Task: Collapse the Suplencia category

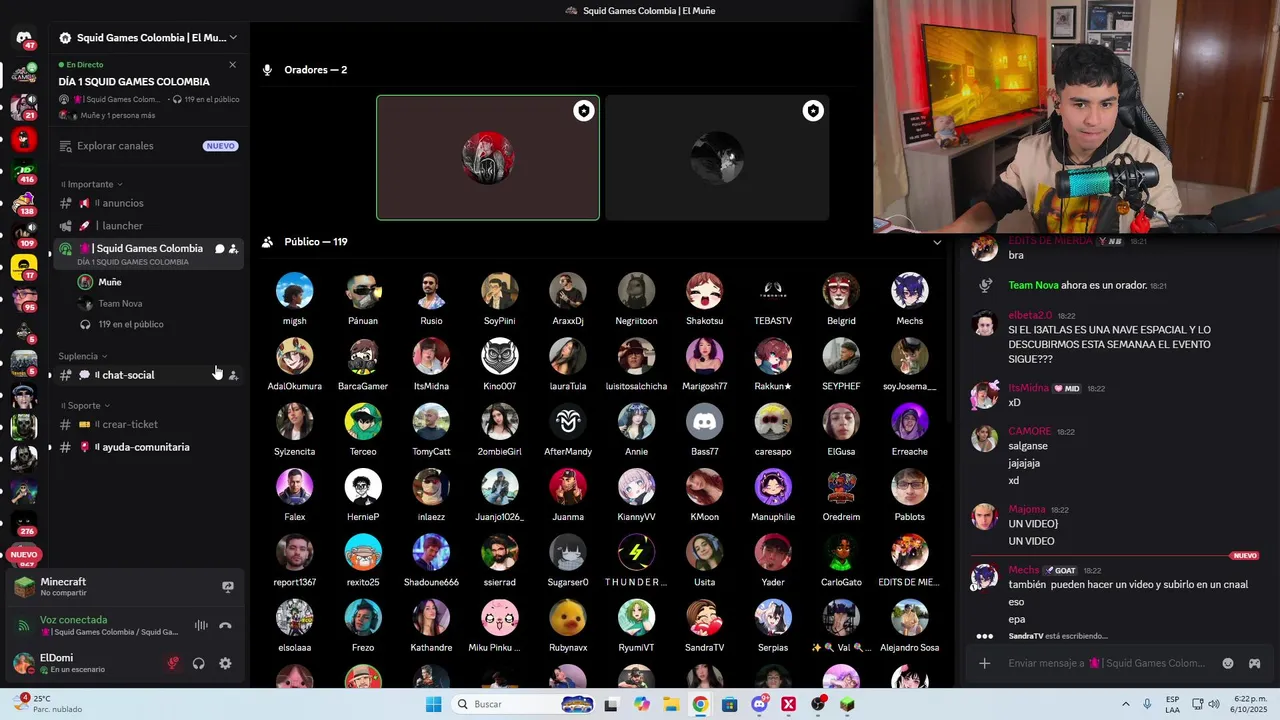Action: pos(84,356)
